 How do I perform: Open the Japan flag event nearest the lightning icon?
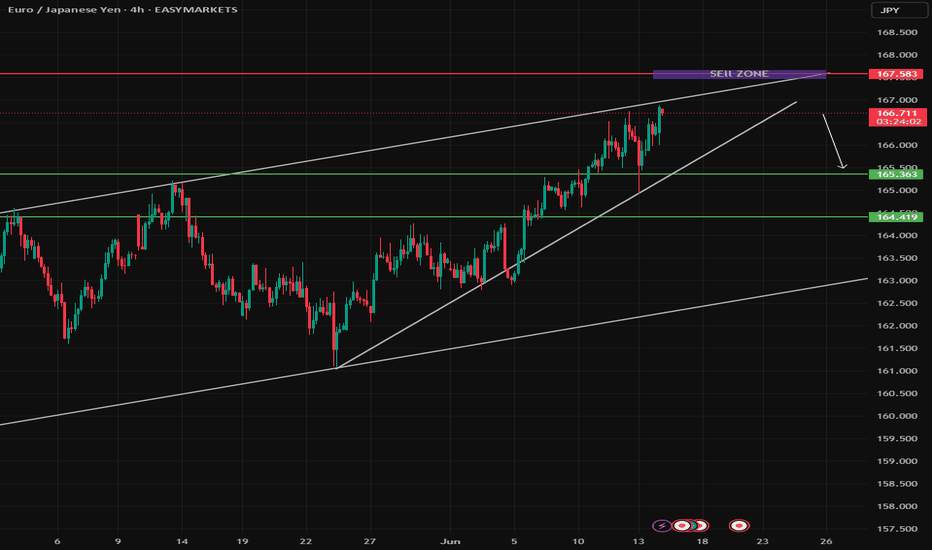coord(682,526)
